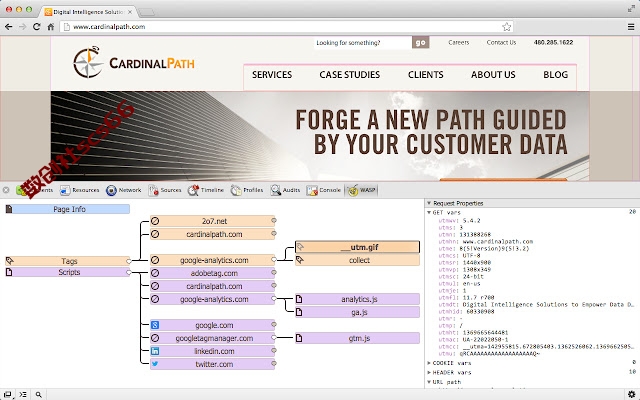Screen dimensions: 640x400
Task: Bookmark page with the star icon
Action: (x=507, y=27)
